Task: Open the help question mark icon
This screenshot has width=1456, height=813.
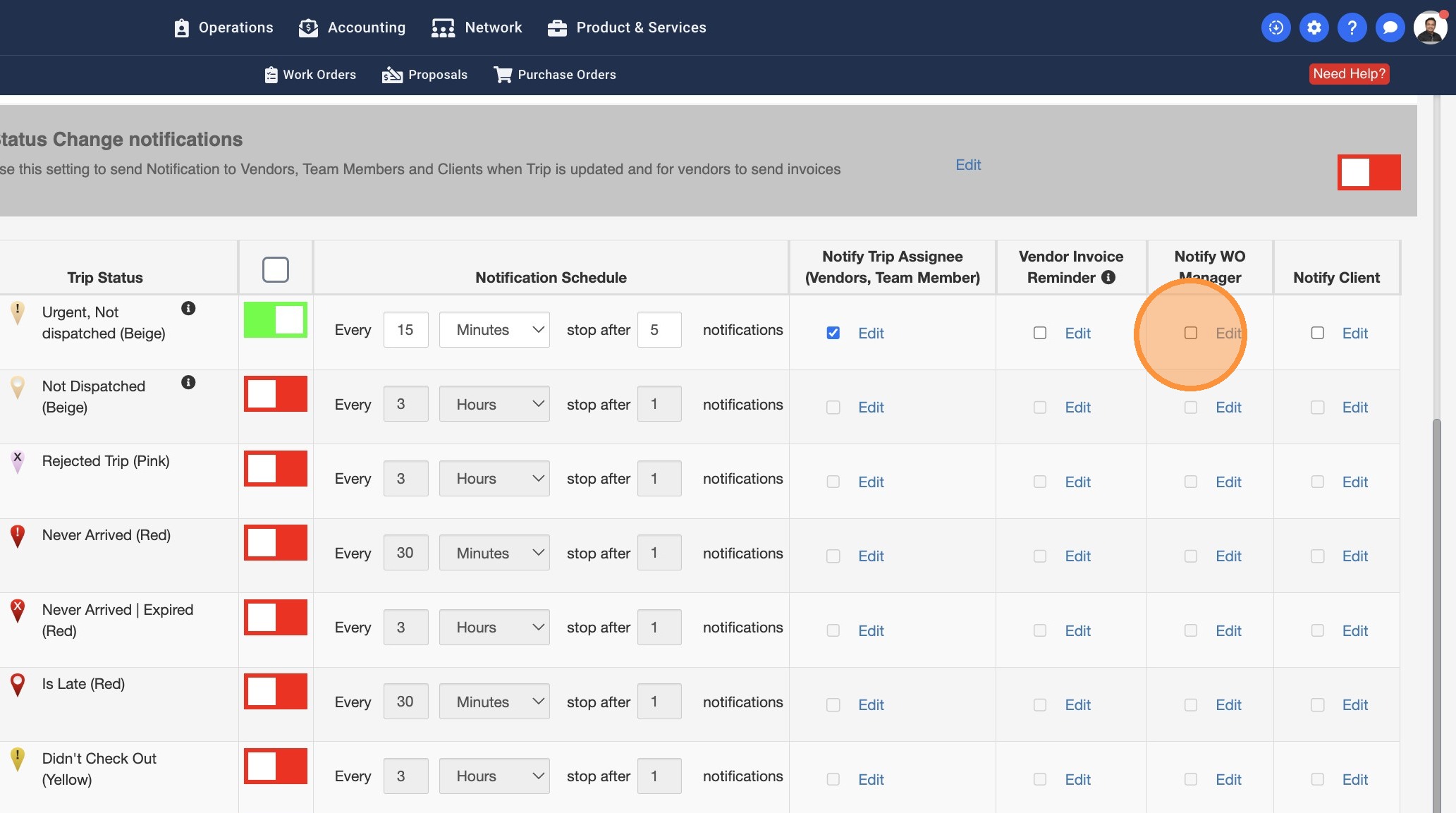Action: click(x=1352, y=27)
